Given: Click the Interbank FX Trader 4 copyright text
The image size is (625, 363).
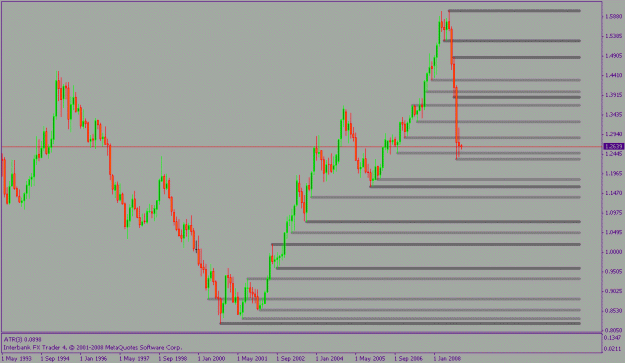Looking at the screenshot, I should click(93, 347).
